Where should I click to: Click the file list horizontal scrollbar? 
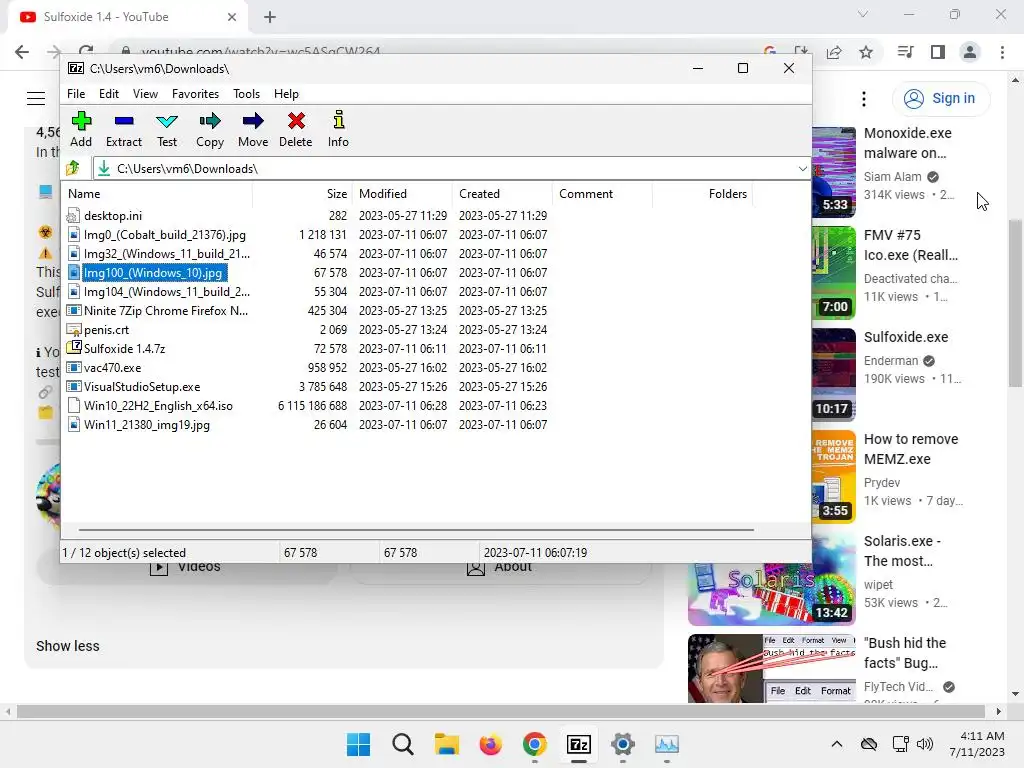416,530
